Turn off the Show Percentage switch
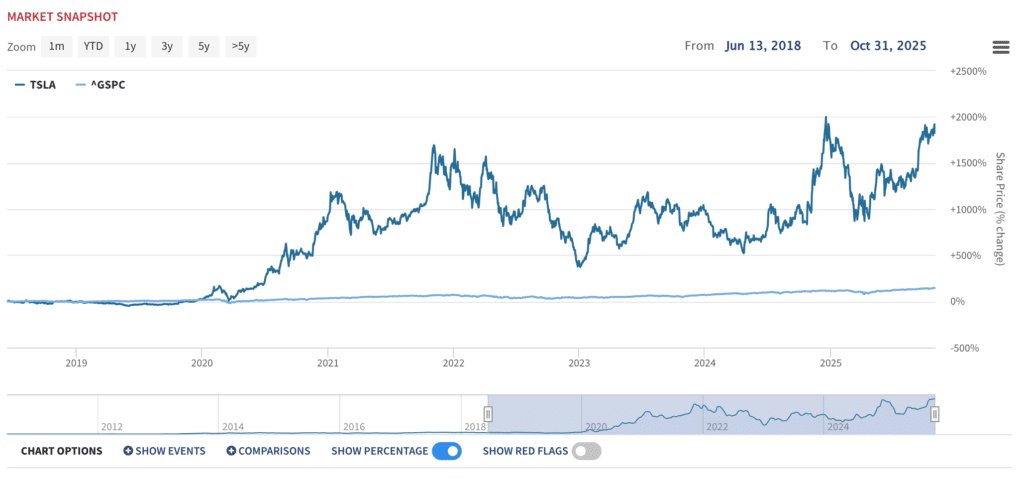This screenshot has width=1024, height=478. point(447,451)
